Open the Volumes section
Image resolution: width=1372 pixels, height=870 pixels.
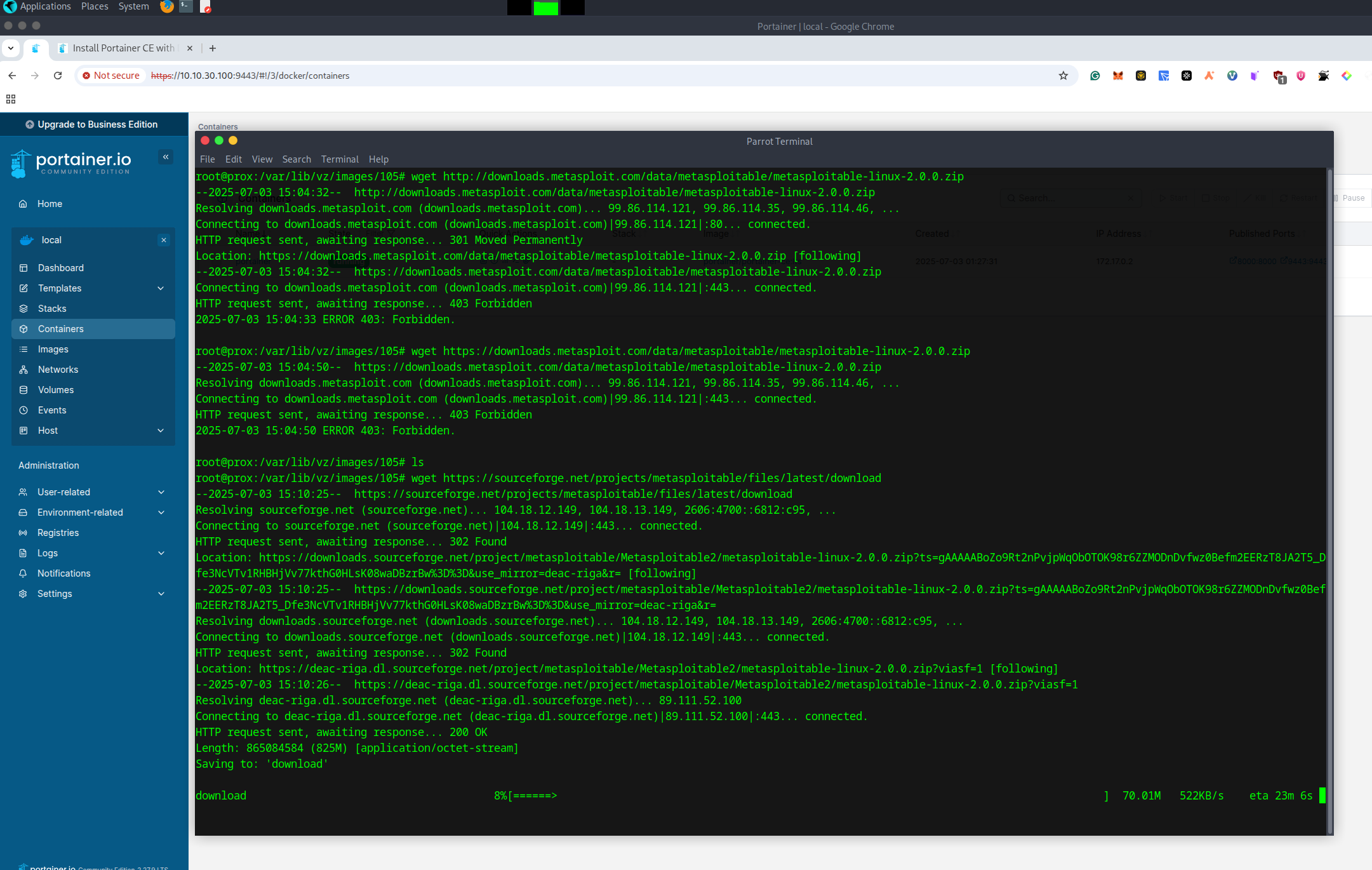click(x=55, y=389)
